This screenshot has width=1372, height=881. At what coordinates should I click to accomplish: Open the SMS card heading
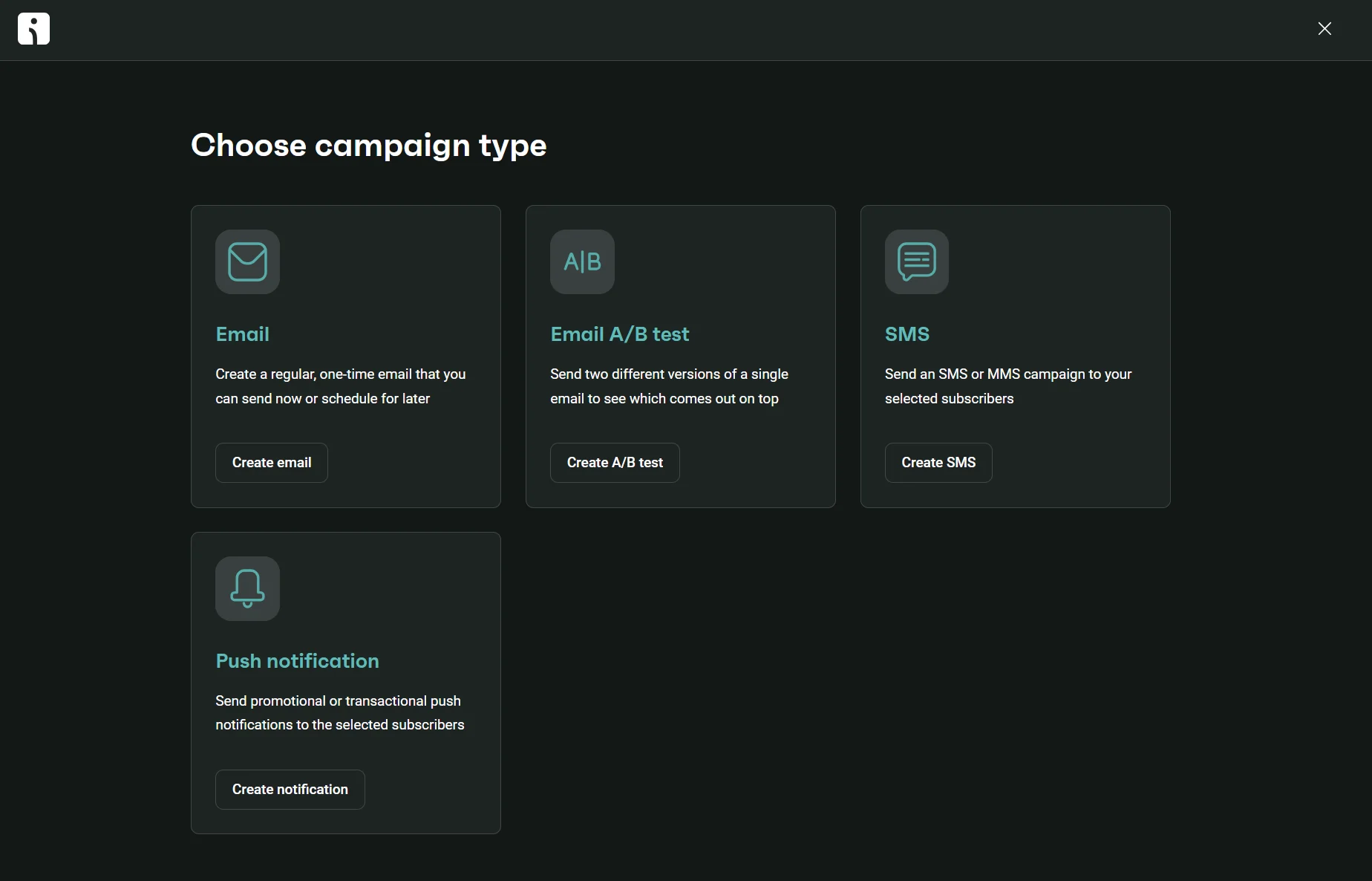click(907, 334)
